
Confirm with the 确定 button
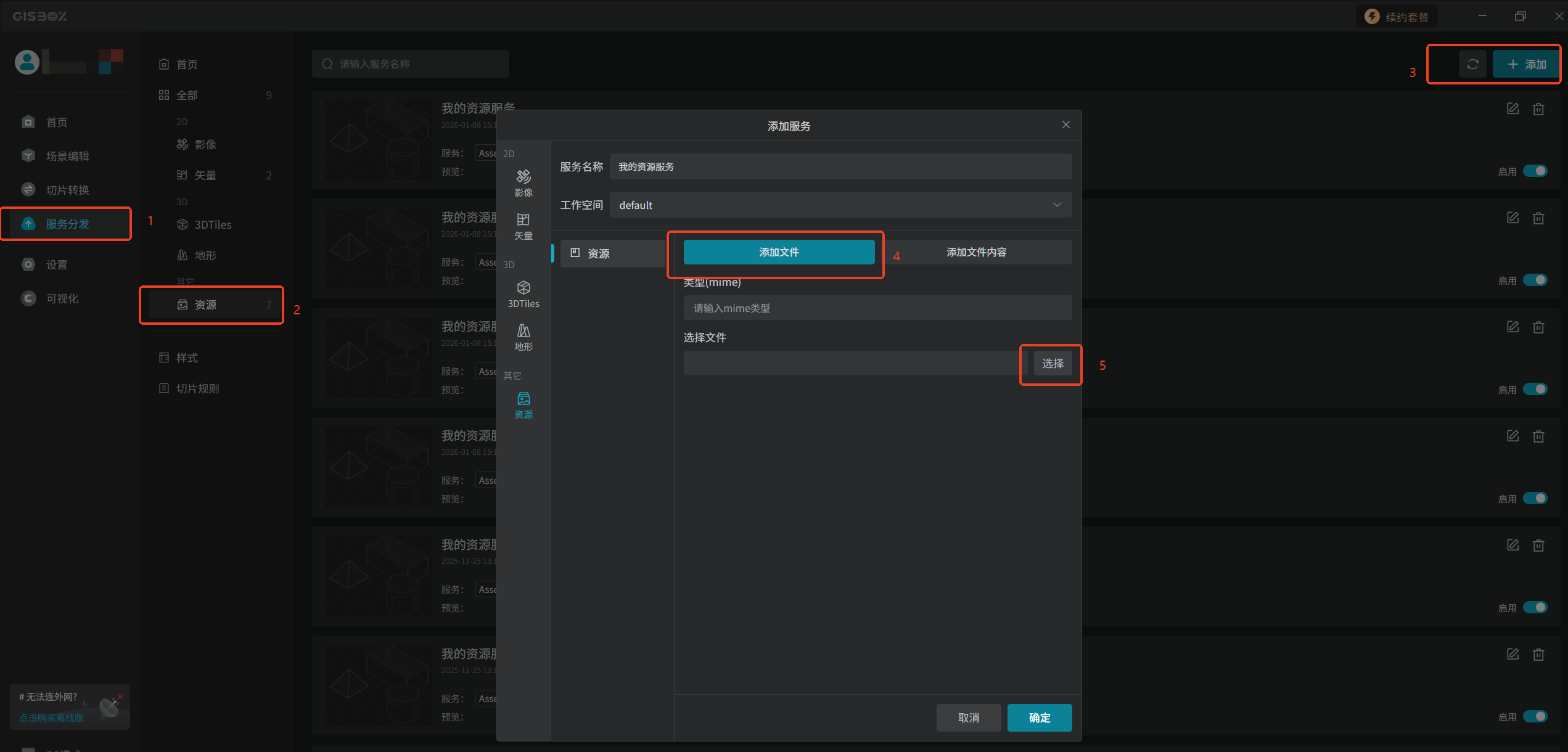1039,717
